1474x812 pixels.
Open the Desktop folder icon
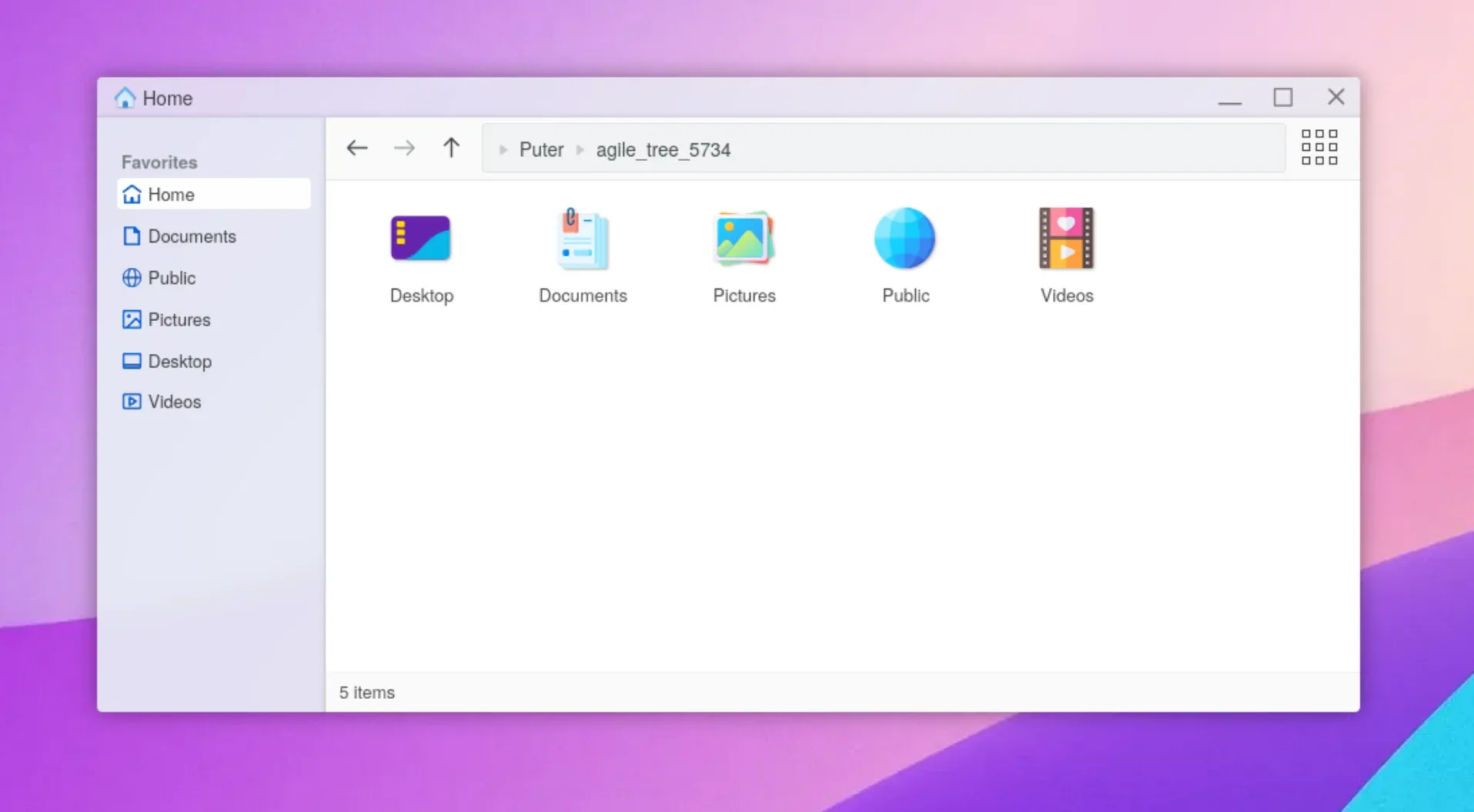point(421,239)
